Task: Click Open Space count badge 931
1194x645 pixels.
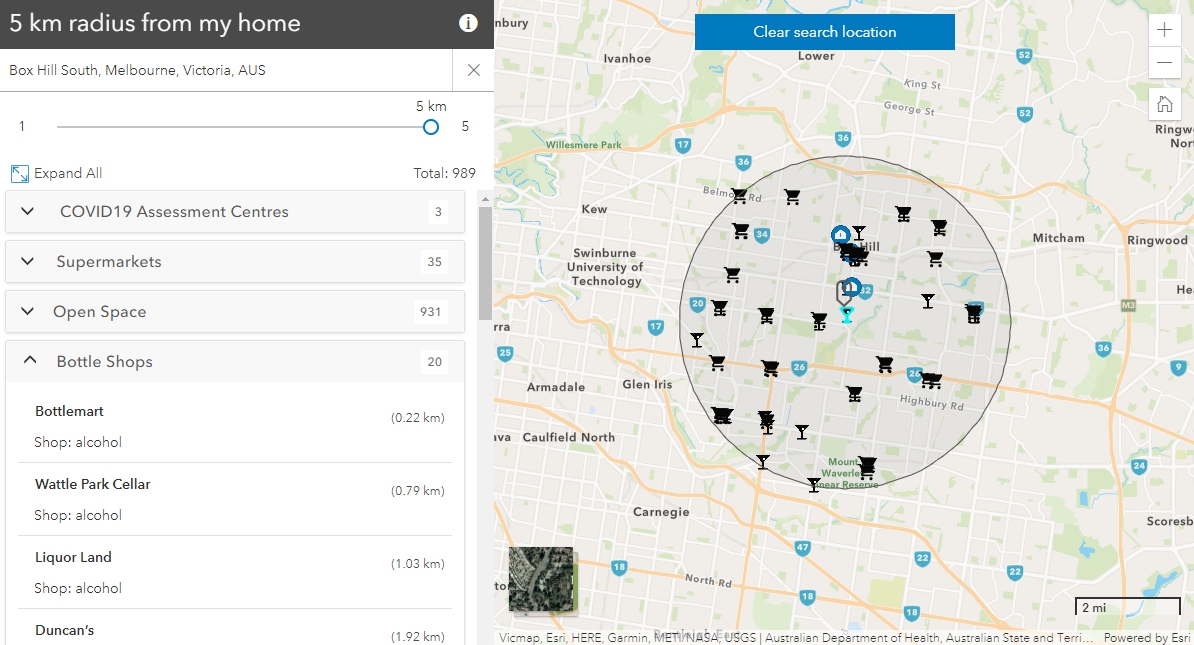Action: pos(431,312)
